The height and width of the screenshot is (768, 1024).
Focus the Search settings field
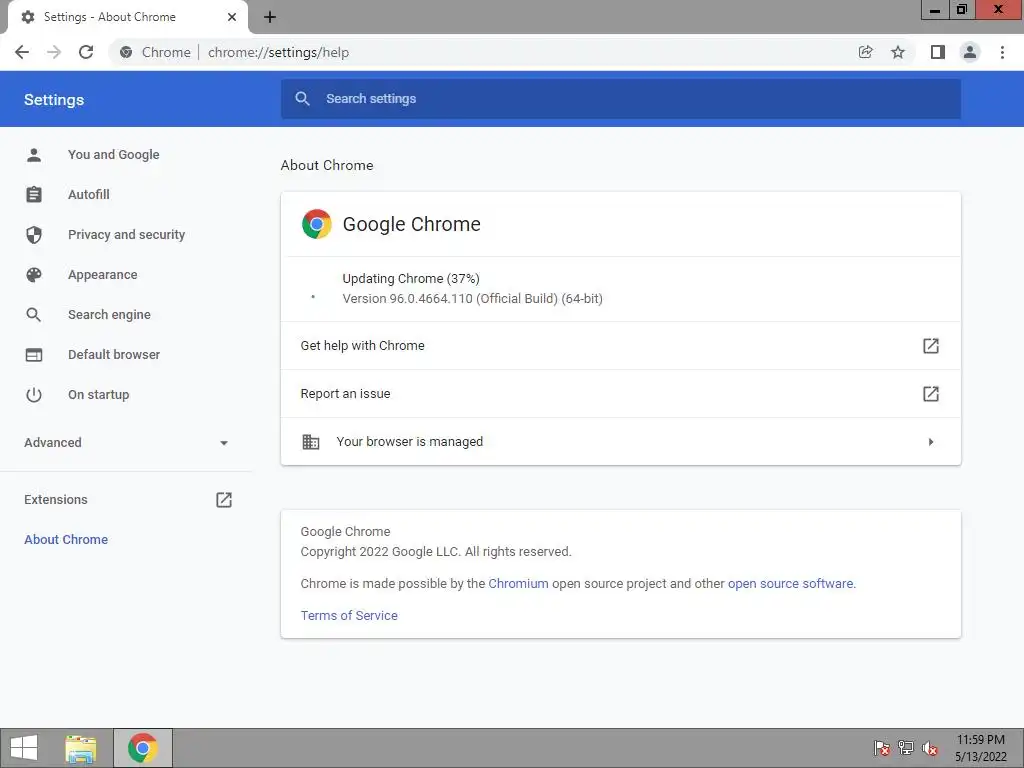(620, 99)
